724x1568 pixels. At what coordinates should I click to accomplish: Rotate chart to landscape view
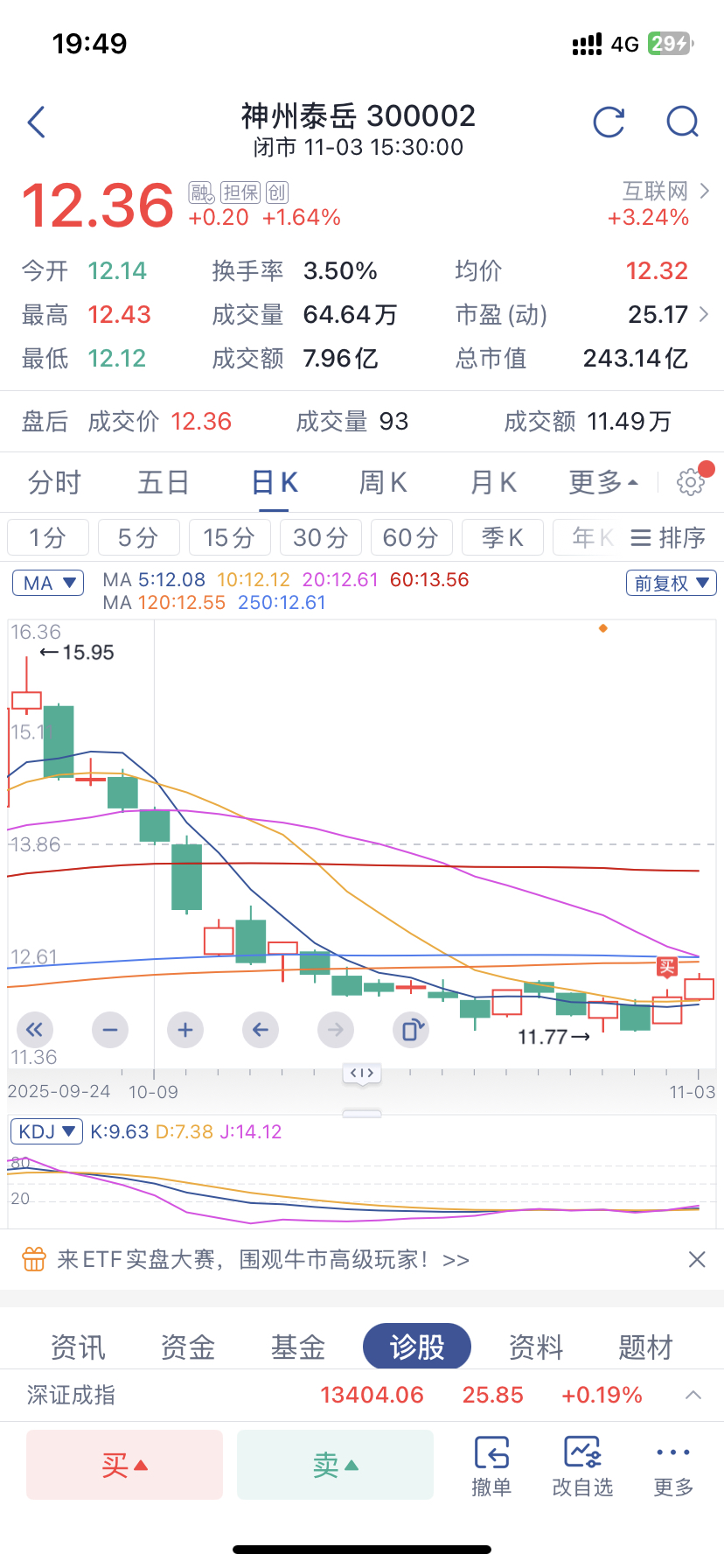pos(411,1030)
